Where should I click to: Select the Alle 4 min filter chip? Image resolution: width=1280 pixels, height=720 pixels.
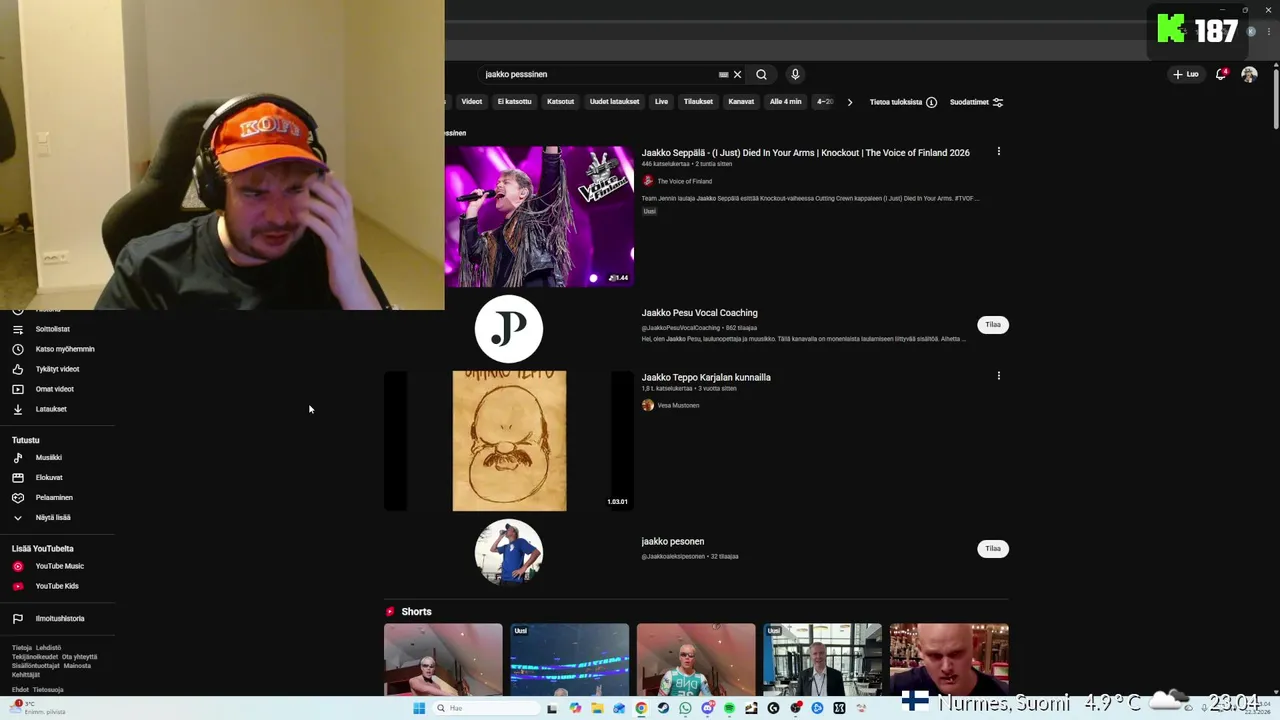tap(785, 102)
